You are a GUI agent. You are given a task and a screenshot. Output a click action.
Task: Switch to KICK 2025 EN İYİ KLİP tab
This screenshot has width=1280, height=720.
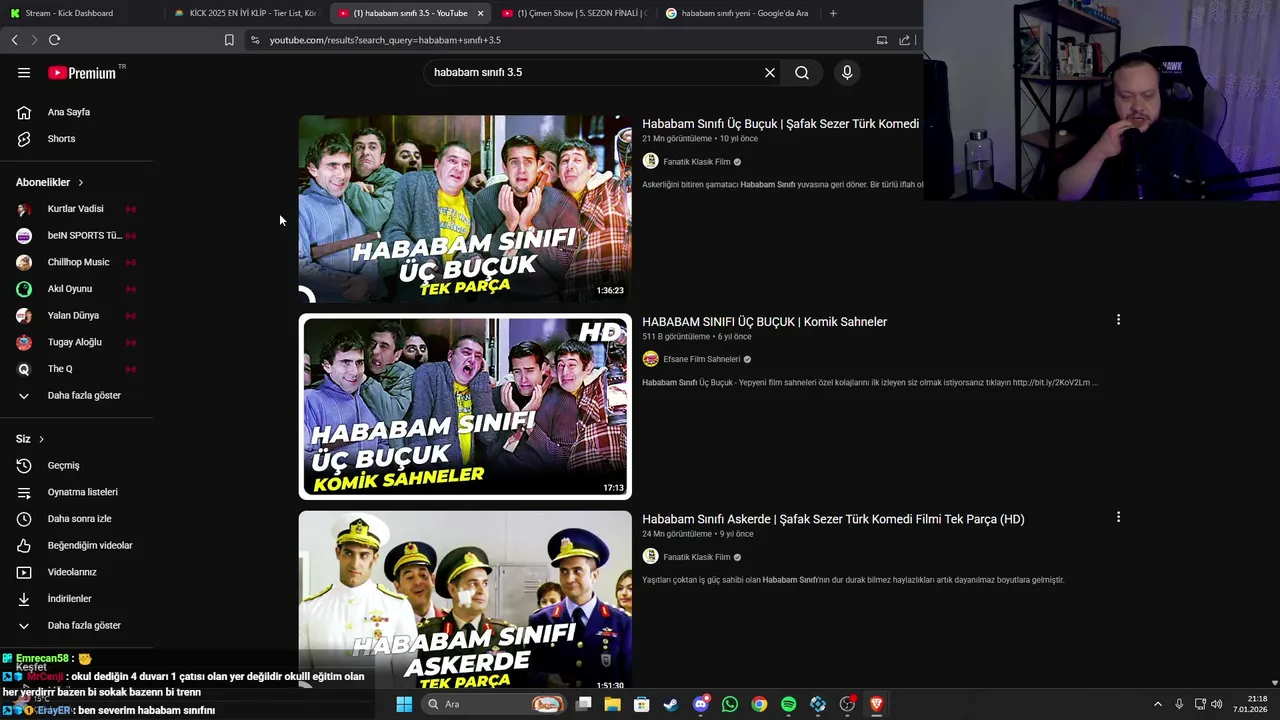[245, 13]
